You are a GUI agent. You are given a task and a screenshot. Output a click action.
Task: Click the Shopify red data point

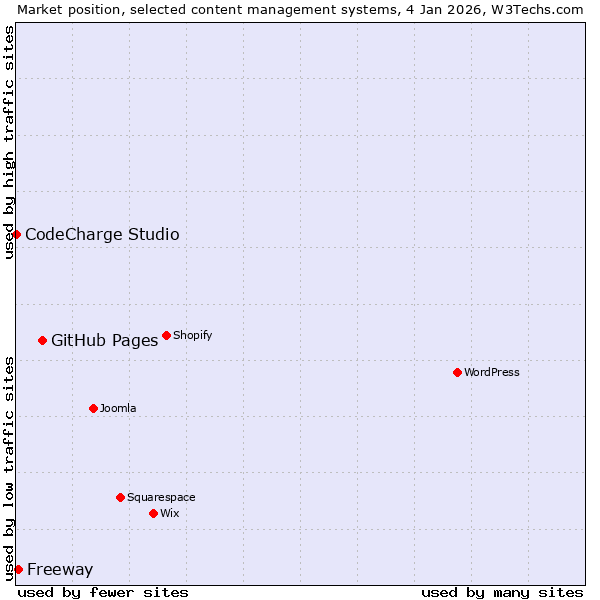pos(166,336)
